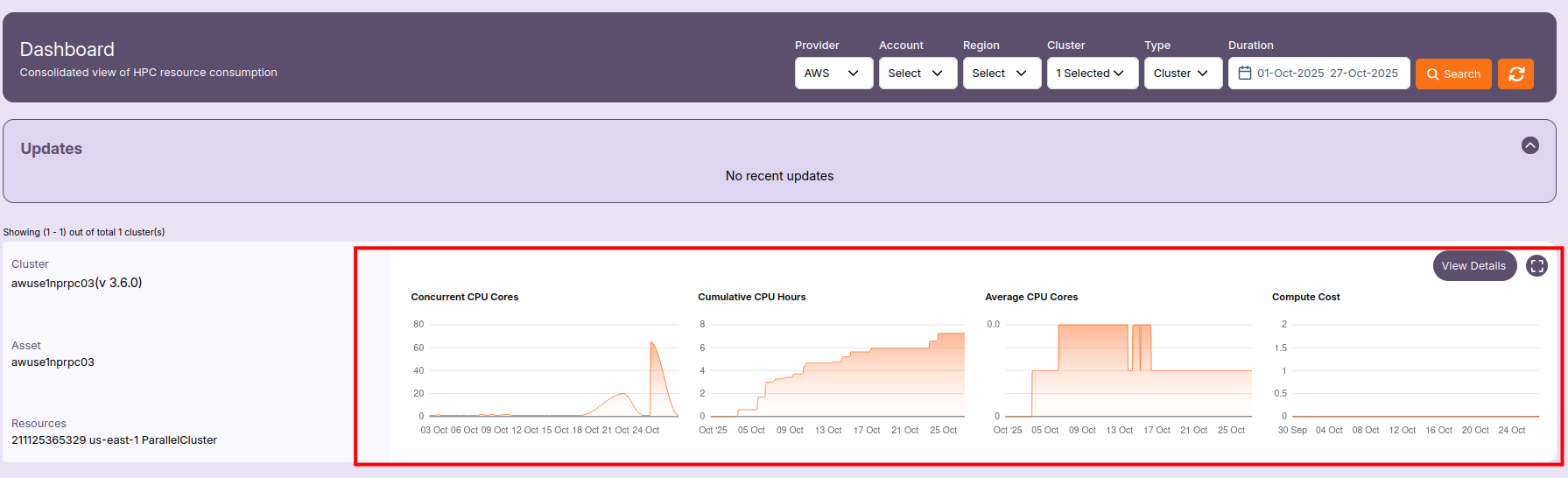Collapse the Updates panel chevron
Screen dimensions: 1568x478
[1530, 145]
